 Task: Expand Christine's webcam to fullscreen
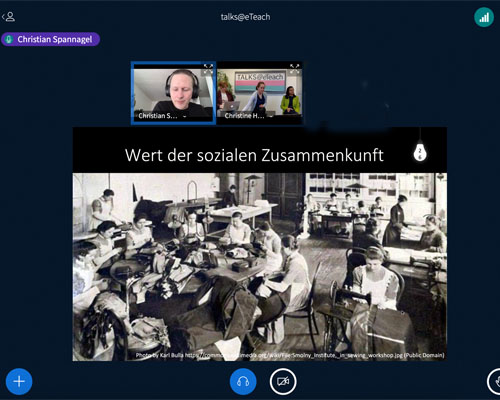click(294, 69)
